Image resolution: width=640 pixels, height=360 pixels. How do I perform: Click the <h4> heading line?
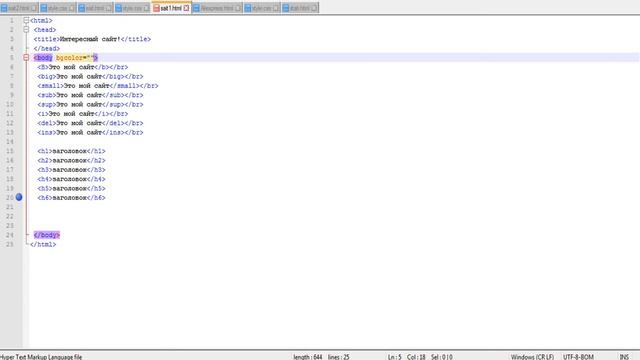71,179
